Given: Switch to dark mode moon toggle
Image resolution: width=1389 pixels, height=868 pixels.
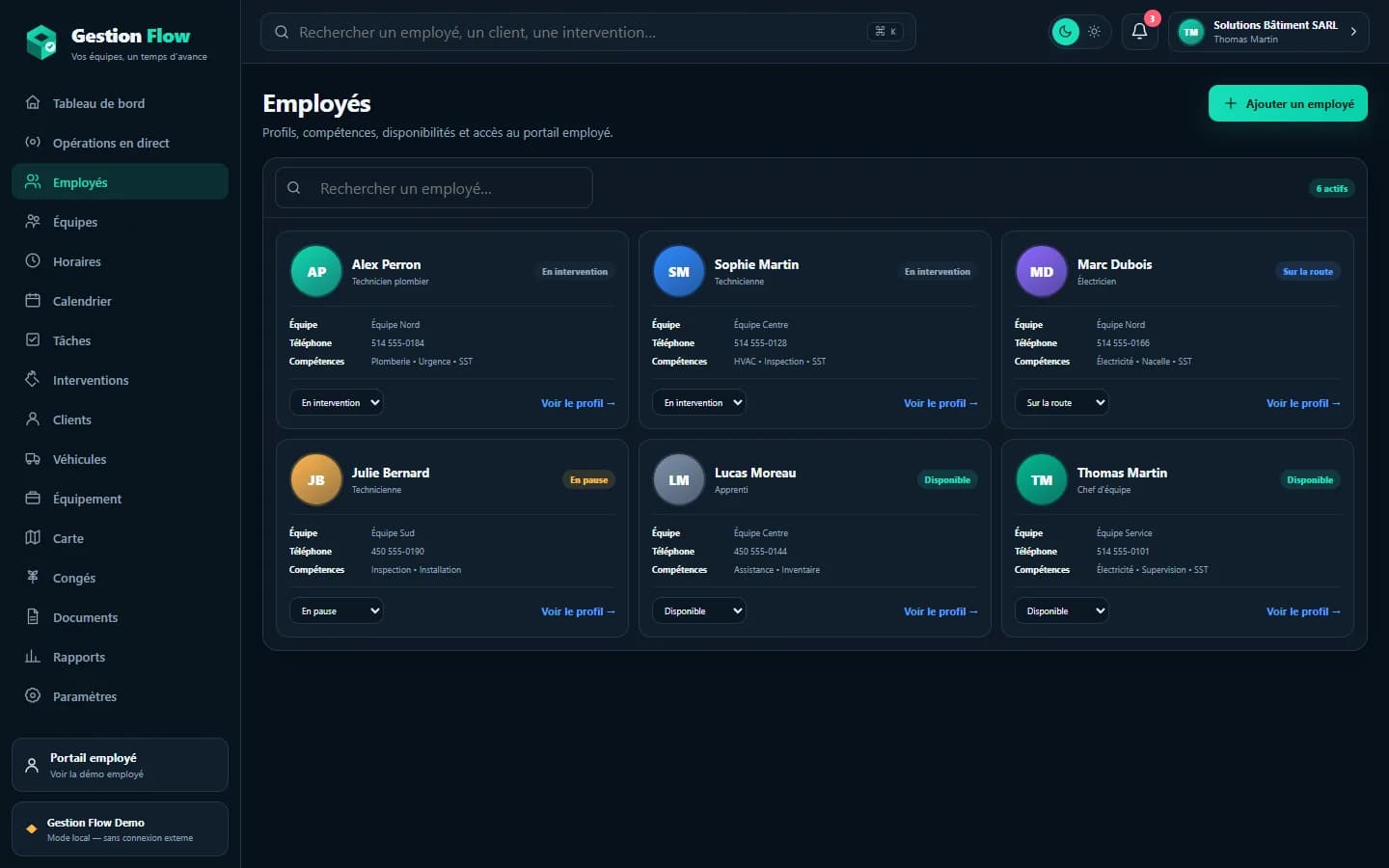Looking at the screenshot, I should (1065, 32).
